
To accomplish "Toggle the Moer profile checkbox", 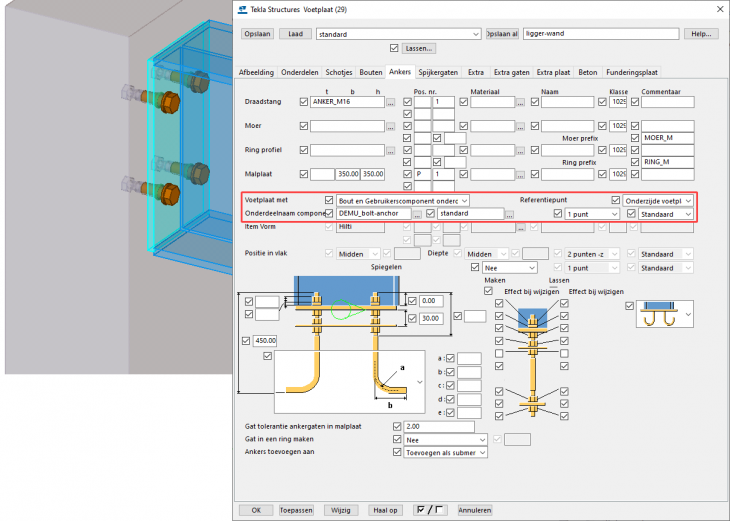I will (x=304, y=126).
